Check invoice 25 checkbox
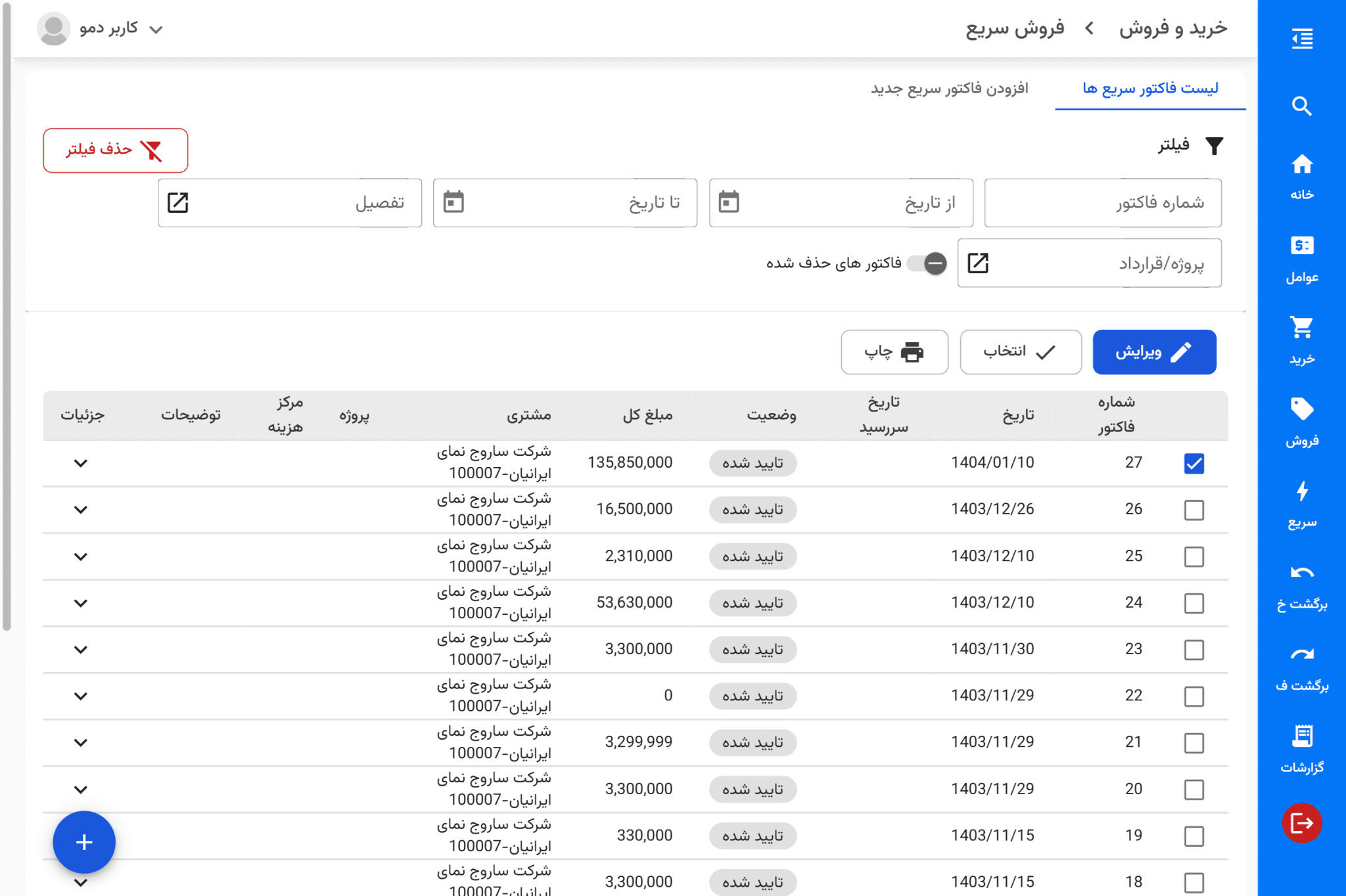The width and height of the screenshot is (1346, 896). pyautogui.click(x=1194, y=556)
